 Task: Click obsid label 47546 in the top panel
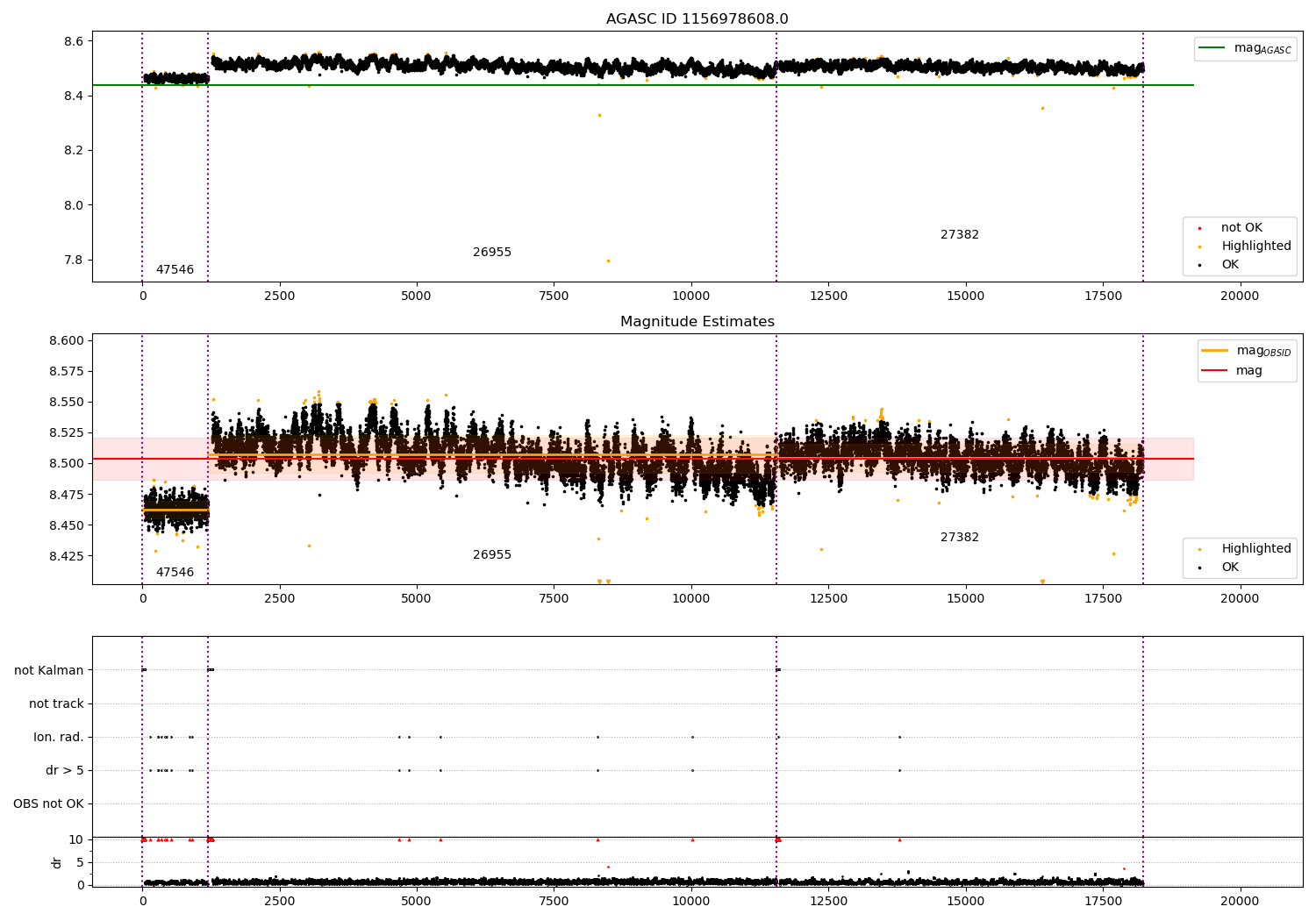pos(175,270)
